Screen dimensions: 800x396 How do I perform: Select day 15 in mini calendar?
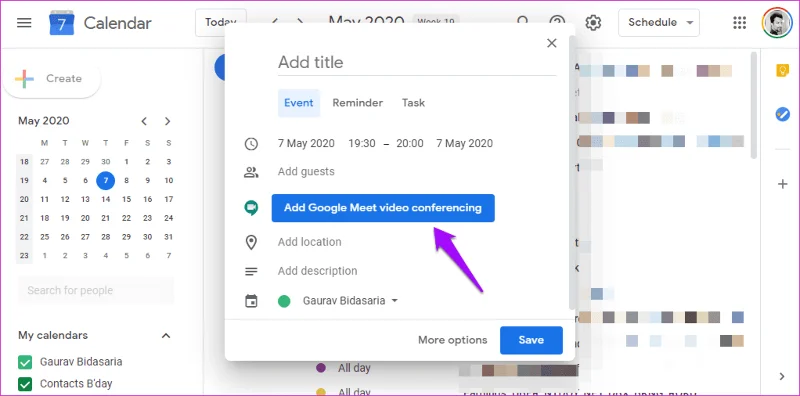tap(127, 200)
